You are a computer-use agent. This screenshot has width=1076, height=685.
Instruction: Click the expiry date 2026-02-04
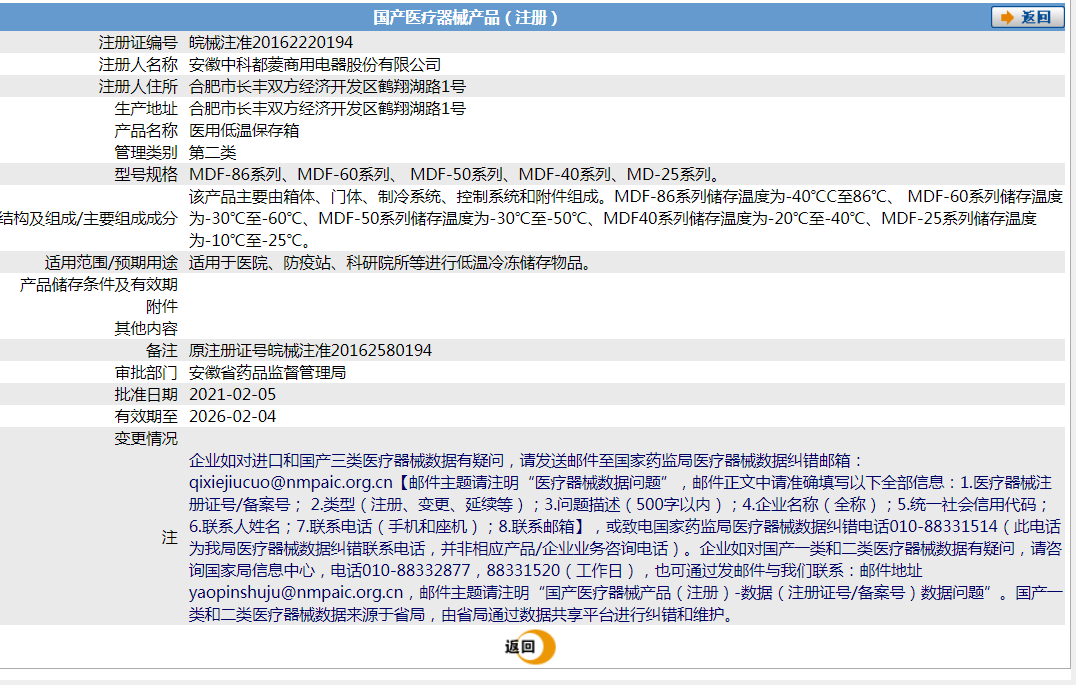click(x=233, y=416)
